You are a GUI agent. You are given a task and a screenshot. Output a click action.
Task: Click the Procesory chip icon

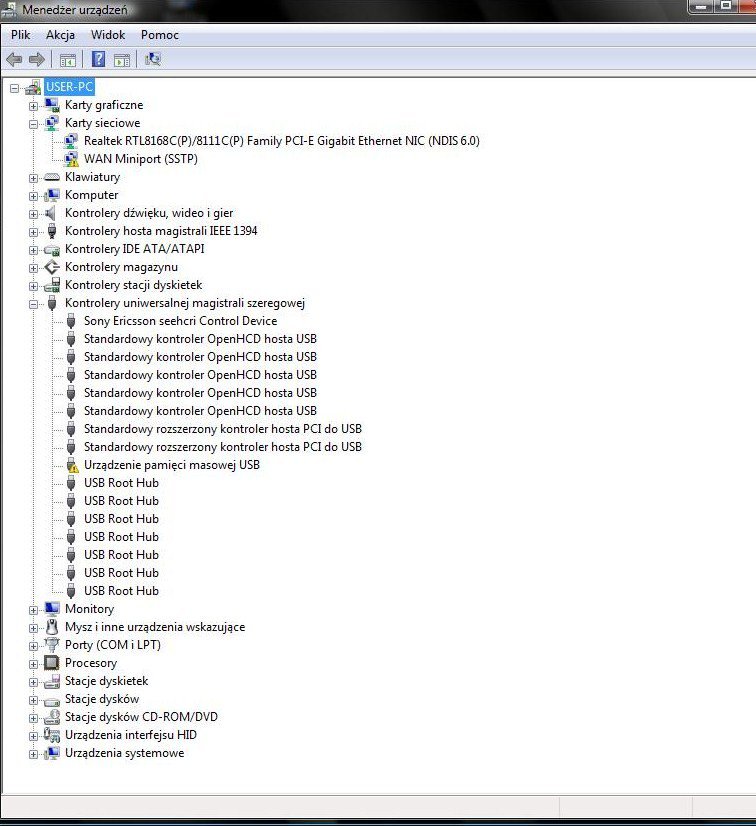point(52,663)
